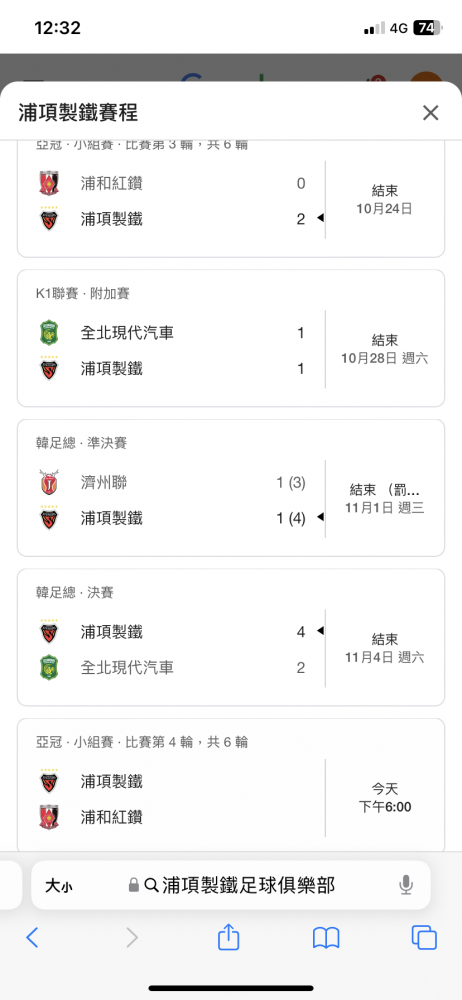Go back with the Safari back arrow

pos(32,938)
